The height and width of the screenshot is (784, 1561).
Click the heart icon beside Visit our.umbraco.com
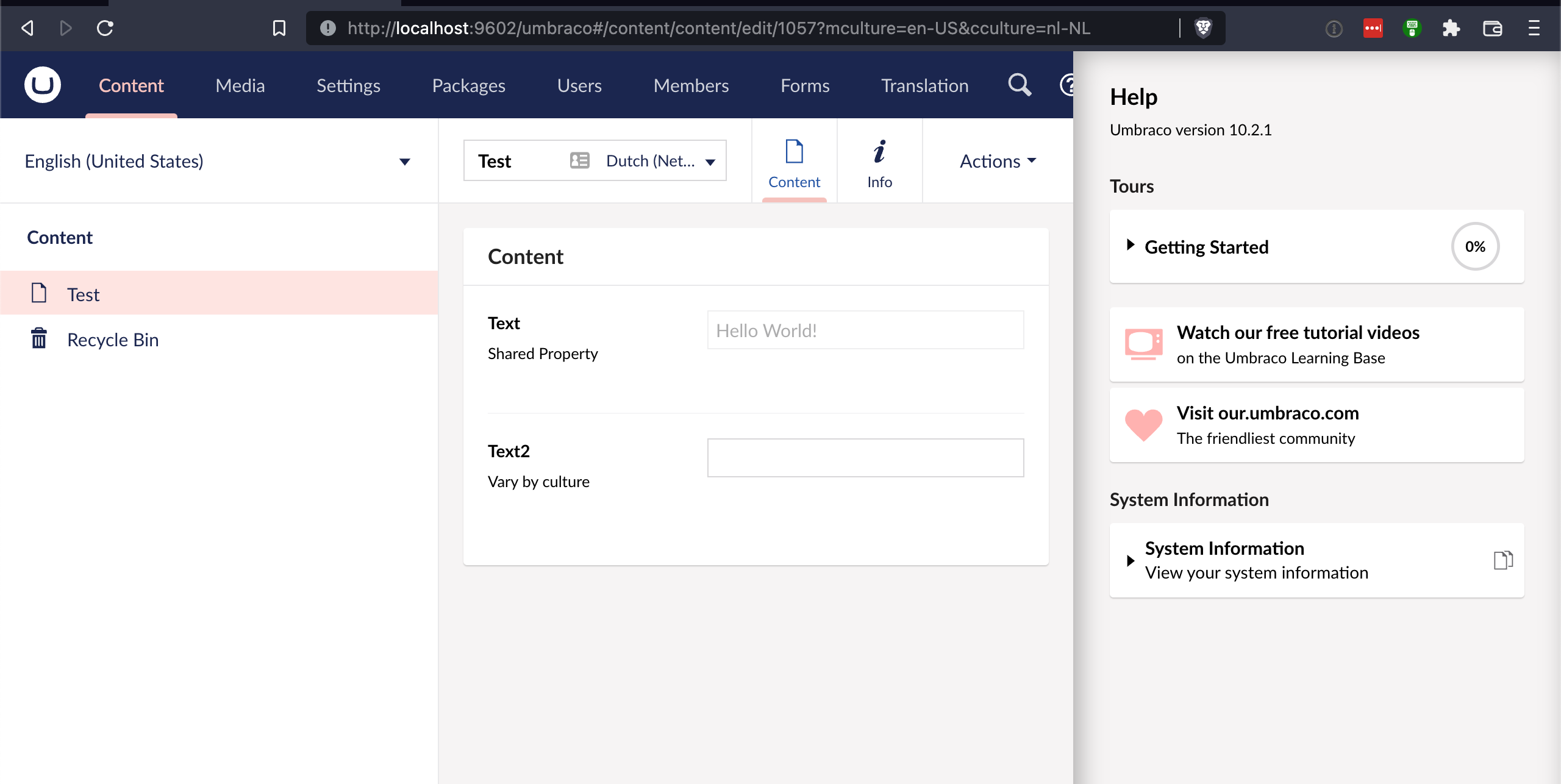click(1143, 425)
